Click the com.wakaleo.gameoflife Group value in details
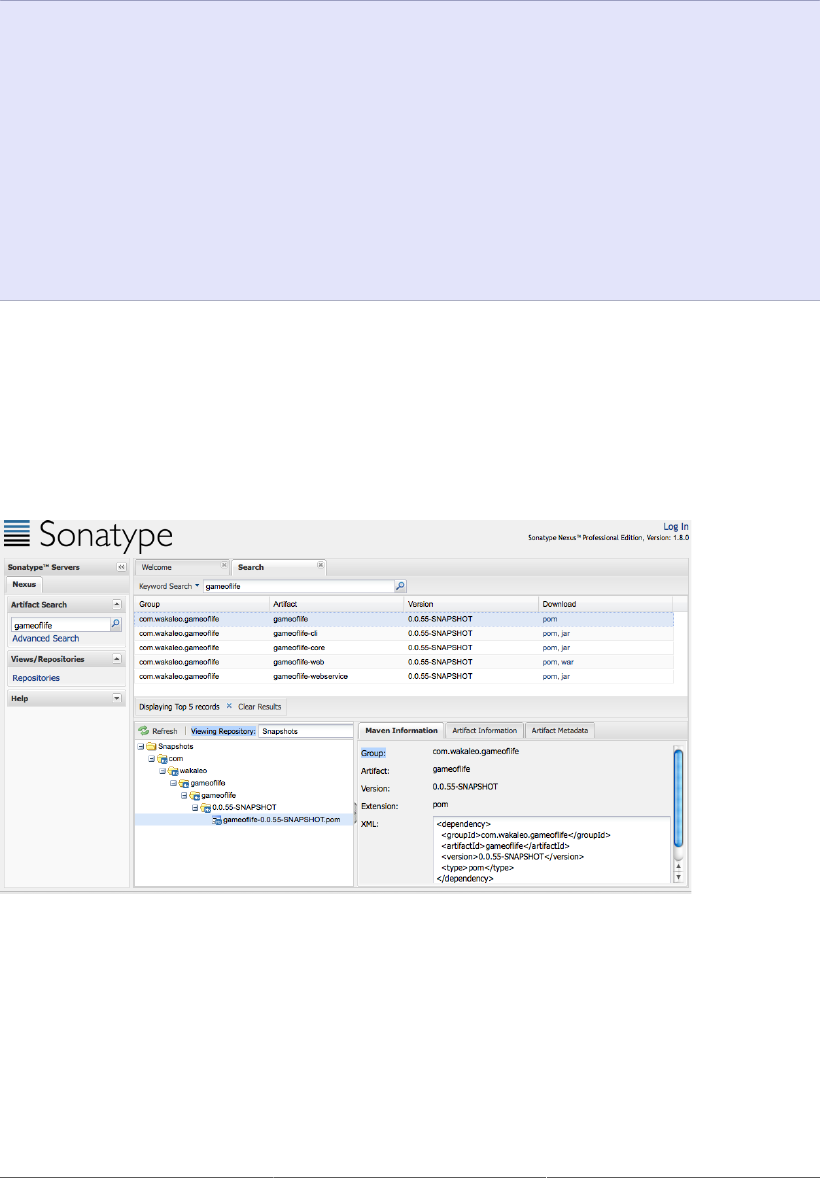820x1178 pixels. (475, 751)
